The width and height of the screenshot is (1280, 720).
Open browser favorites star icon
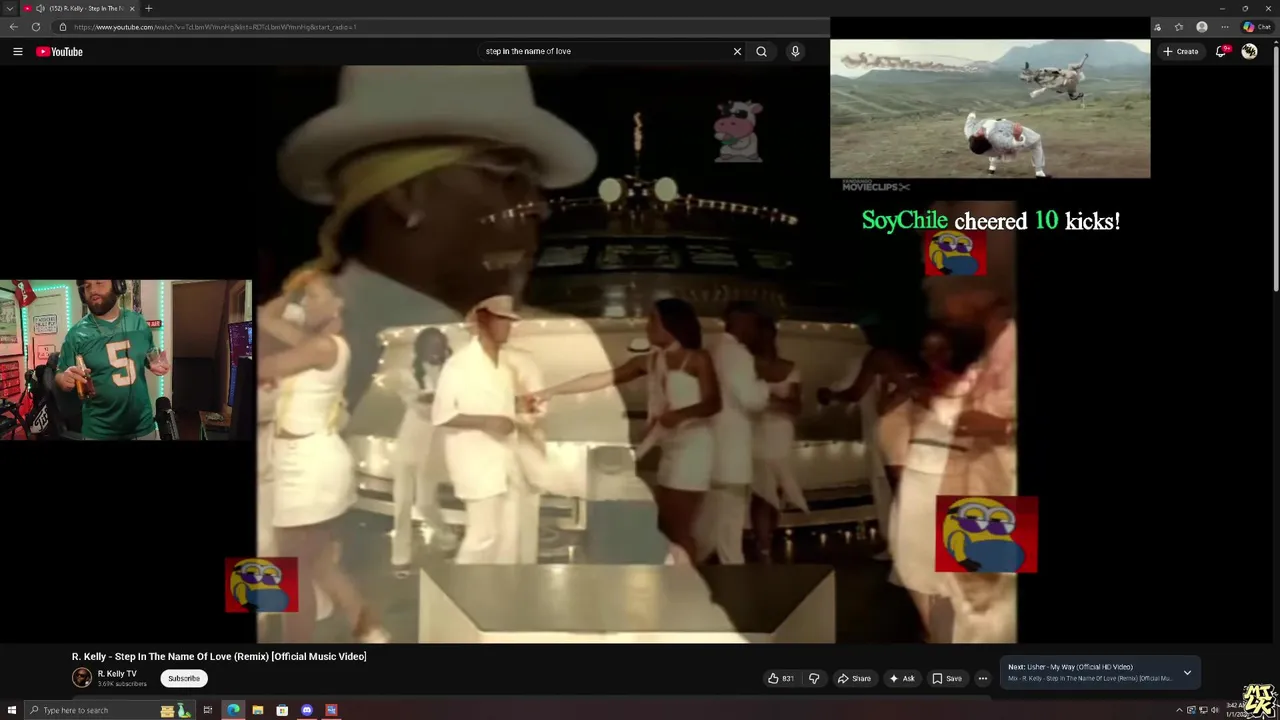[x=1179, y=27]
